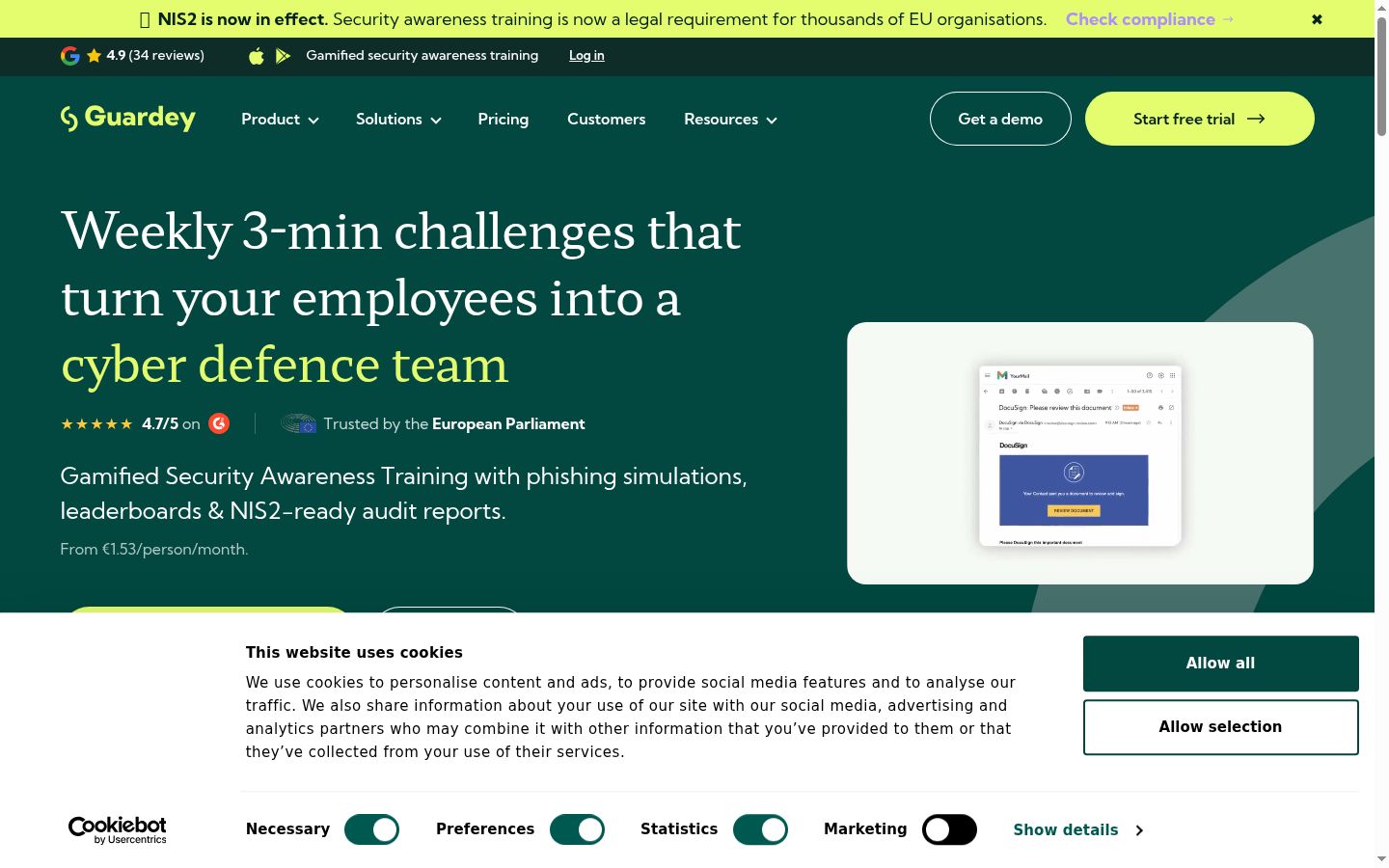Screen dimensions: 1389x868
Task: Click the five-star rating beside 4.7/5
Action: [x=96, y=424]
